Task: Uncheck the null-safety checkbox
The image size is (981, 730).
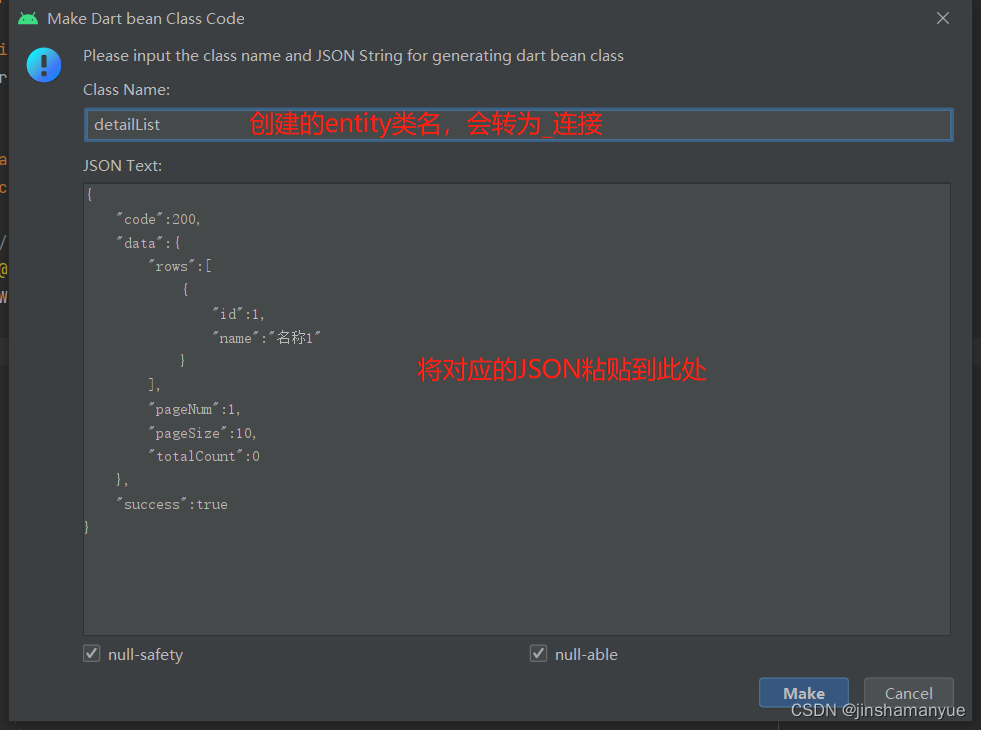Action: (x=91, y=653)
